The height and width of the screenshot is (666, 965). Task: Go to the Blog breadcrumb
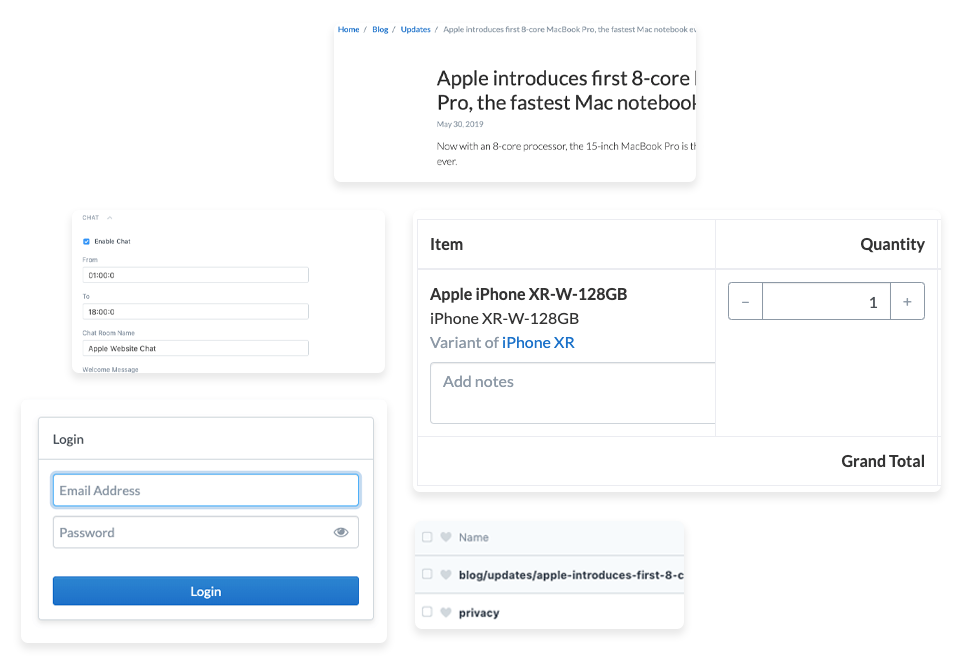click(380, 30)
